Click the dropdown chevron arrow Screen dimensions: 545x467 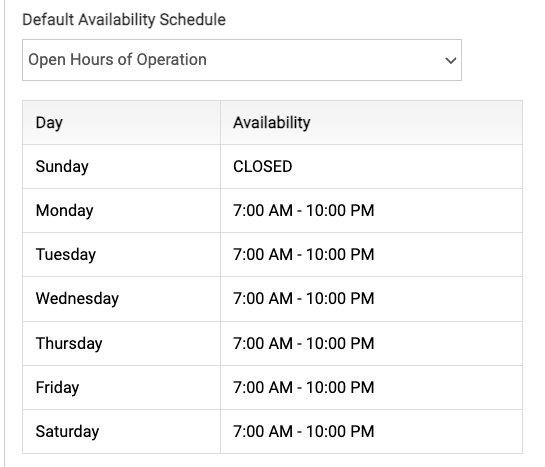coord(451,60)
